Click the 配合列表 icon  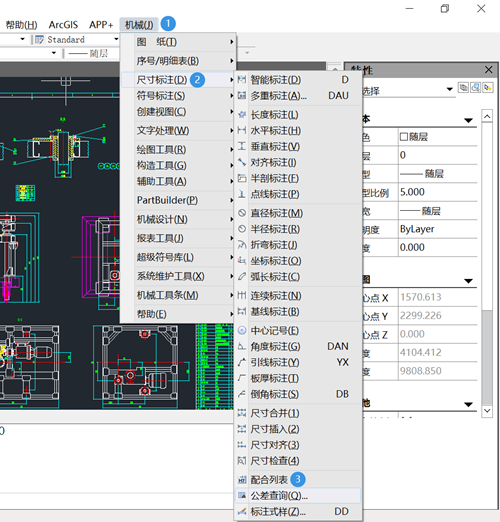pos(242,480)
